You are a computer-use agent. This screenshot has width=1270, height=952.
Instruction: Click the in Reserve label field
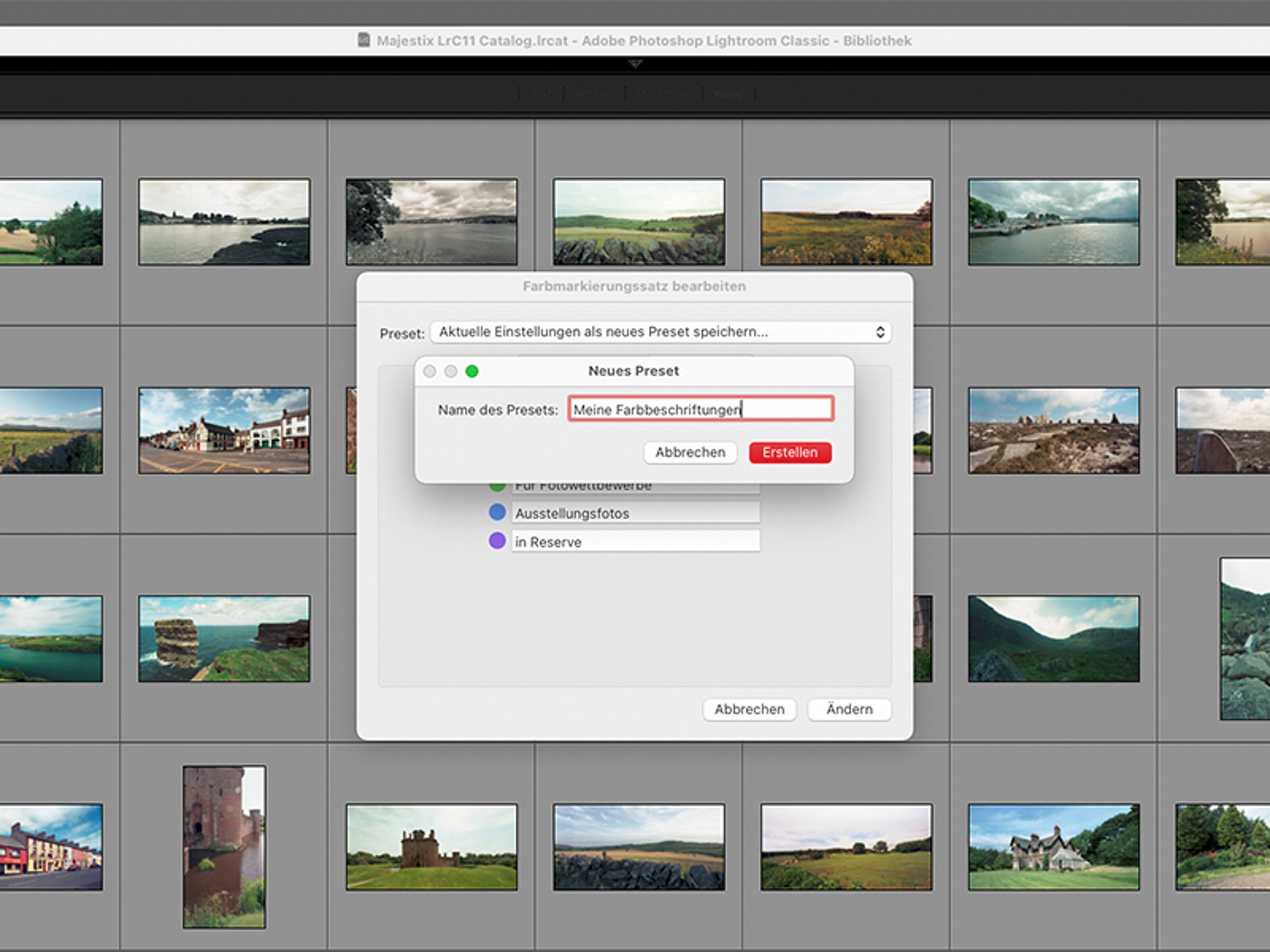click(x=636, y=541)
